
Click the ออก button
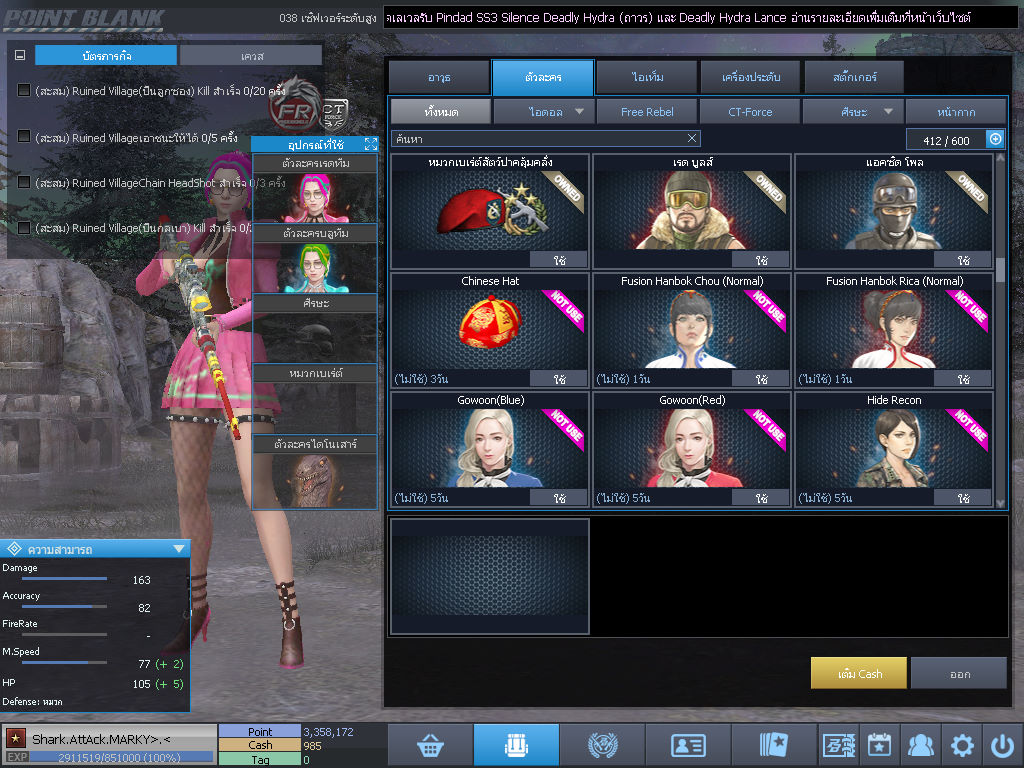959,673
